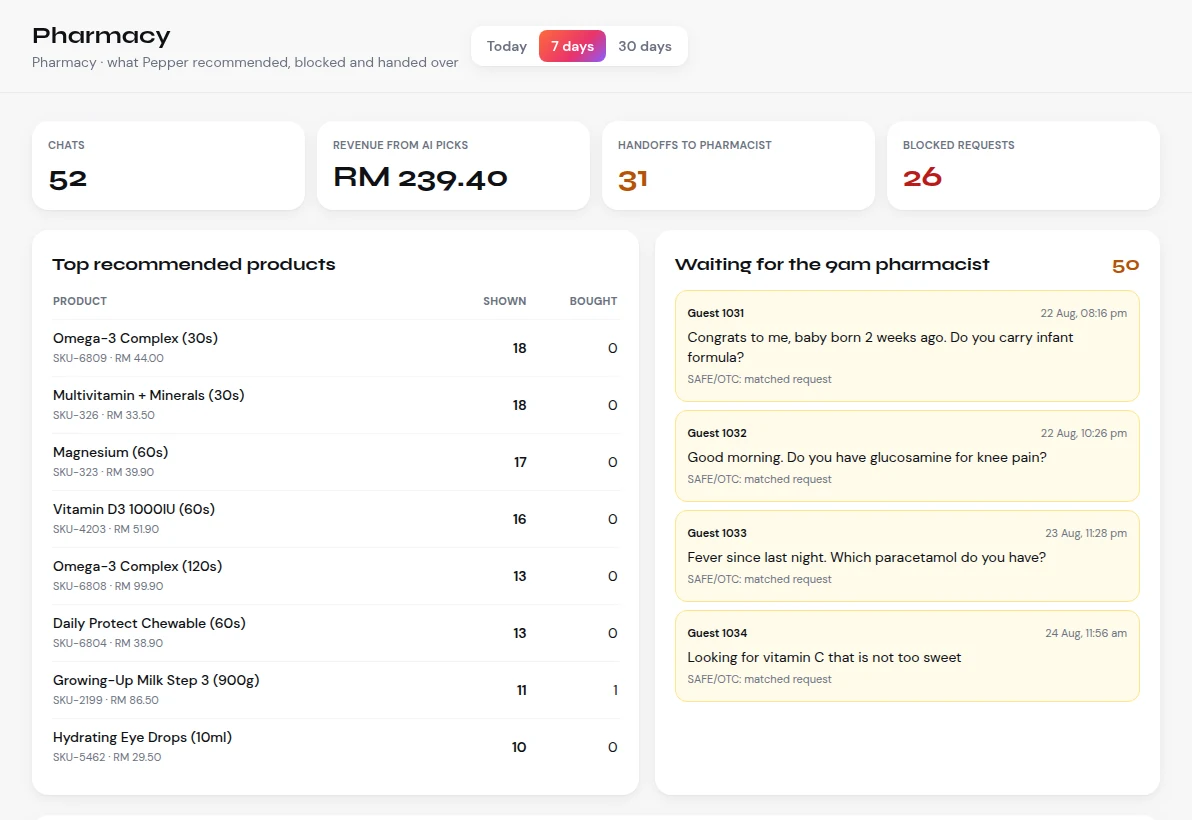The width and height of the screenshot is (1192, 820).
Task: Select the Magnesium (60s) product row
Action: click(335, 462)
